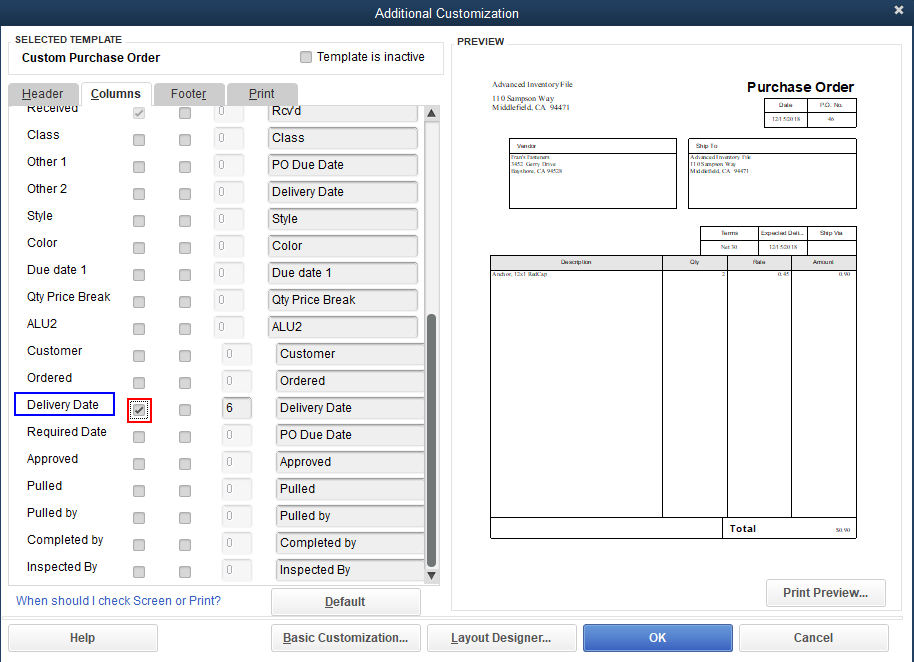
Task: Click the column list scroll-down arrow
Action: coord(432,575)
